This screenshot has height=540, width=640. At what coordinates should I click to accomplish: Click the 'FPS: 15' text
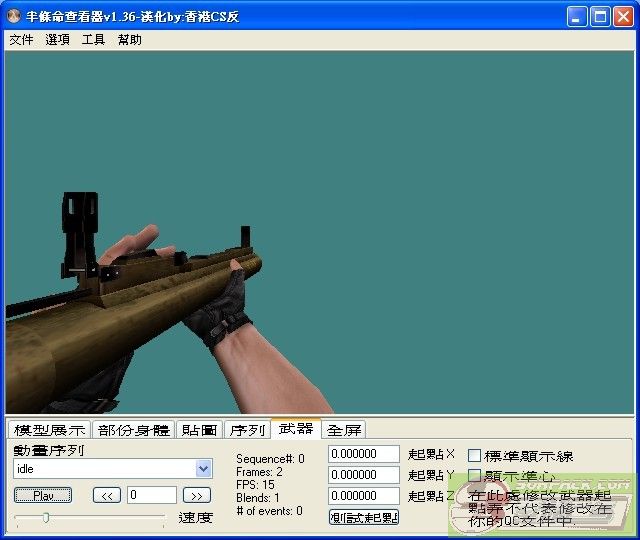pyautogui.click(x=255, y=485)
